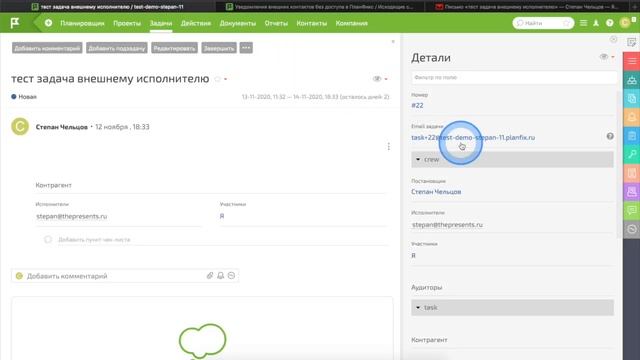Click the clock icon in comment box
Viewport: 640px width, 360px height.
(231, 276)
